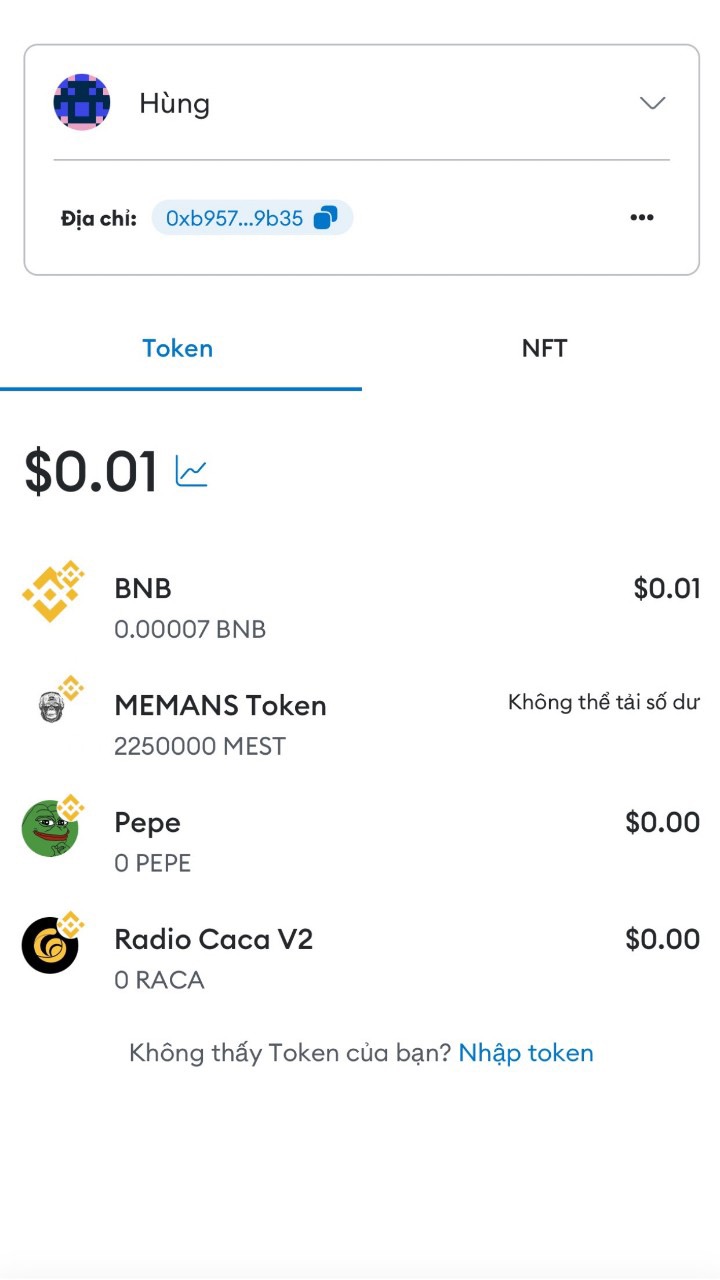
Task: Click the 0xb957...9b35 address pill
Action: 252,218
